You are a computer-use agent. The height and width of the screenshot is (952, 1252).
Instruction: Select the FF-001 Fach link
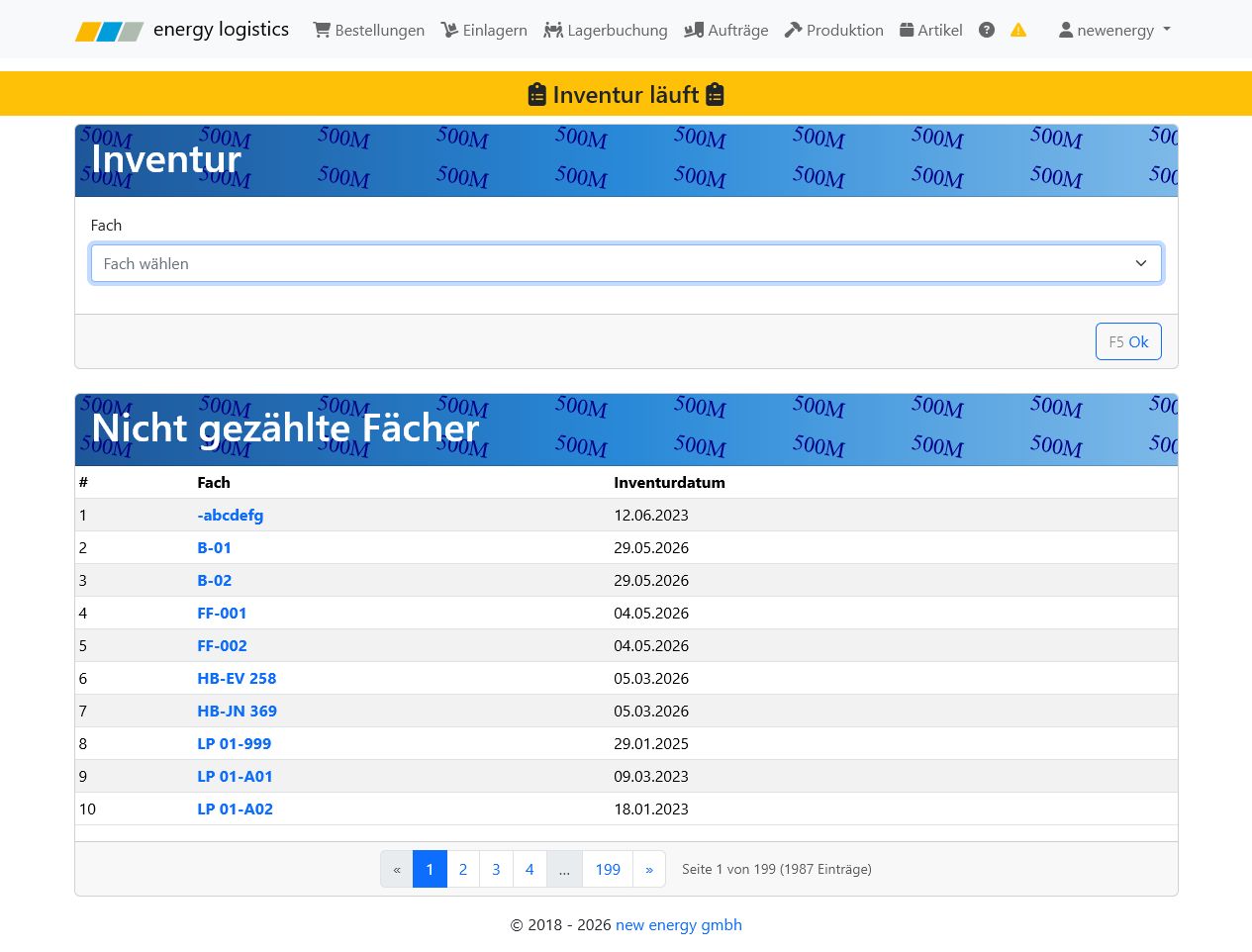(222, 613)
